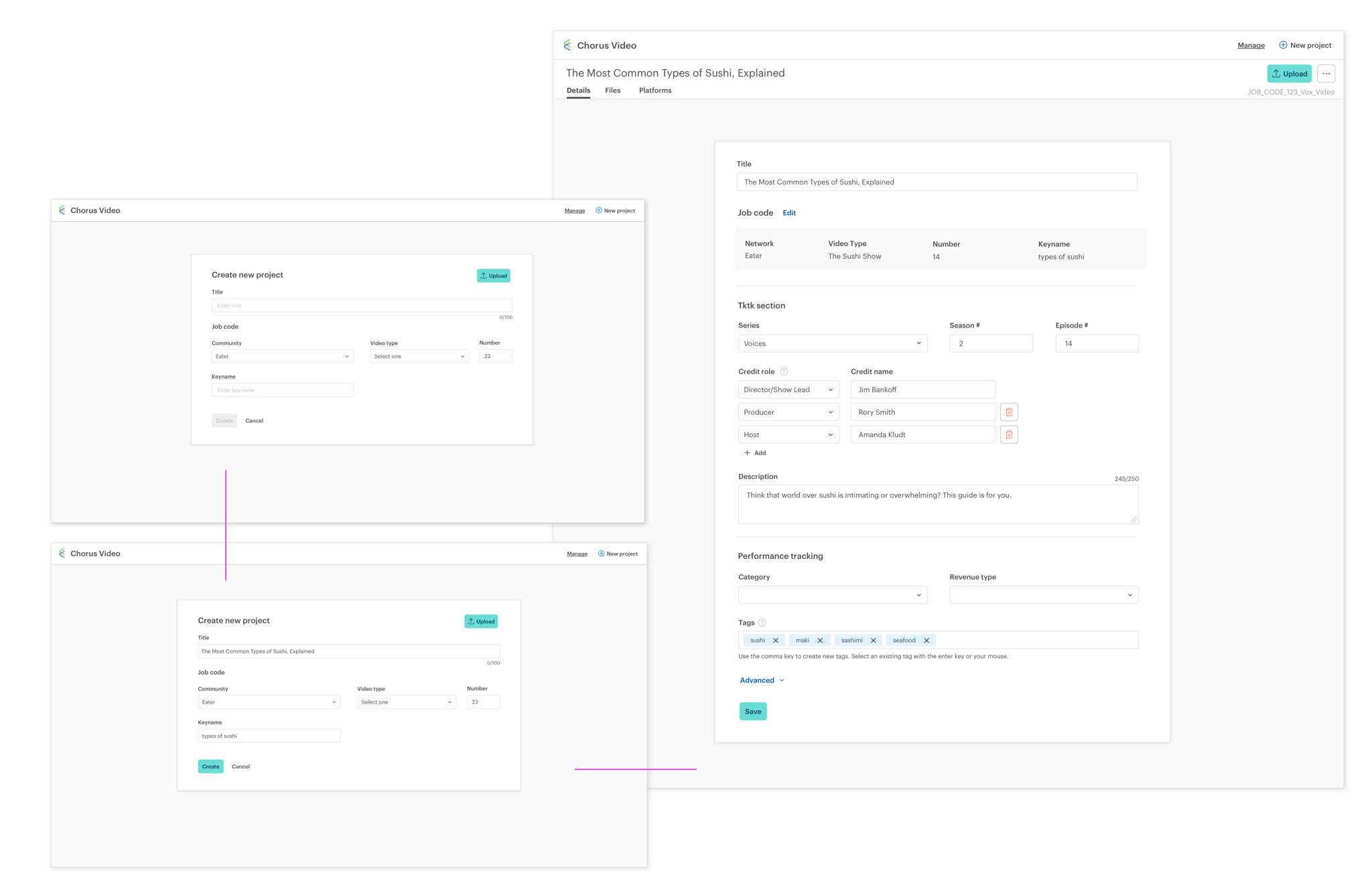Viewport: 1372px width, 894px height.
Task: Click Upload in the filled create-project form
Action: coord(481,621)
